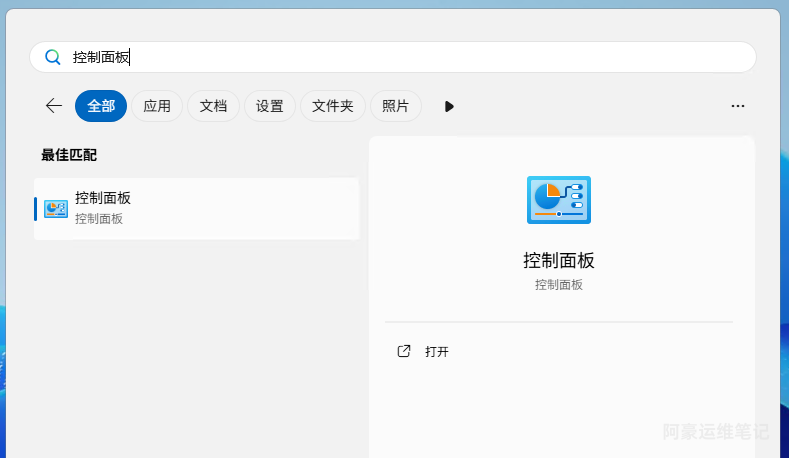Click the gray 控制面板 subtitle in result list
This screenshot has height=458, width=789.
click(99, 219)
